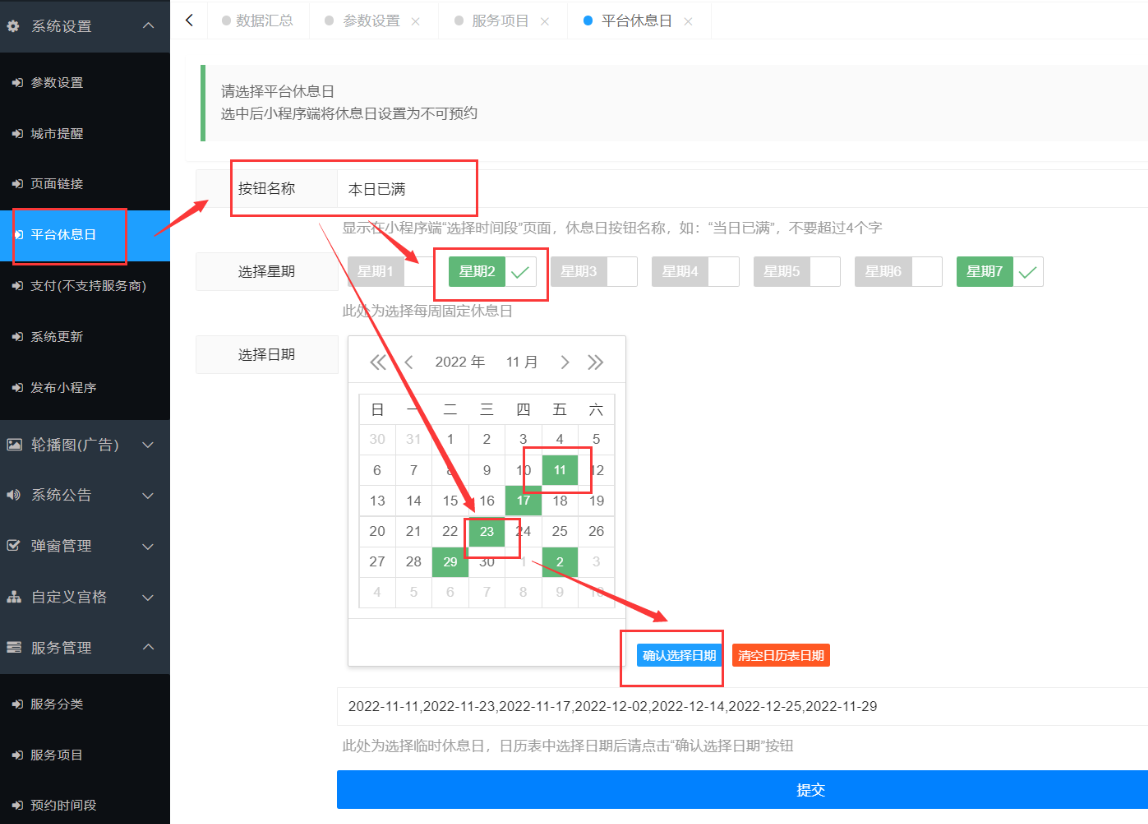The height and width of the screenshot is (824, 1148).
Task: Select date 15 in the calendar
Action: pos(450,501)
